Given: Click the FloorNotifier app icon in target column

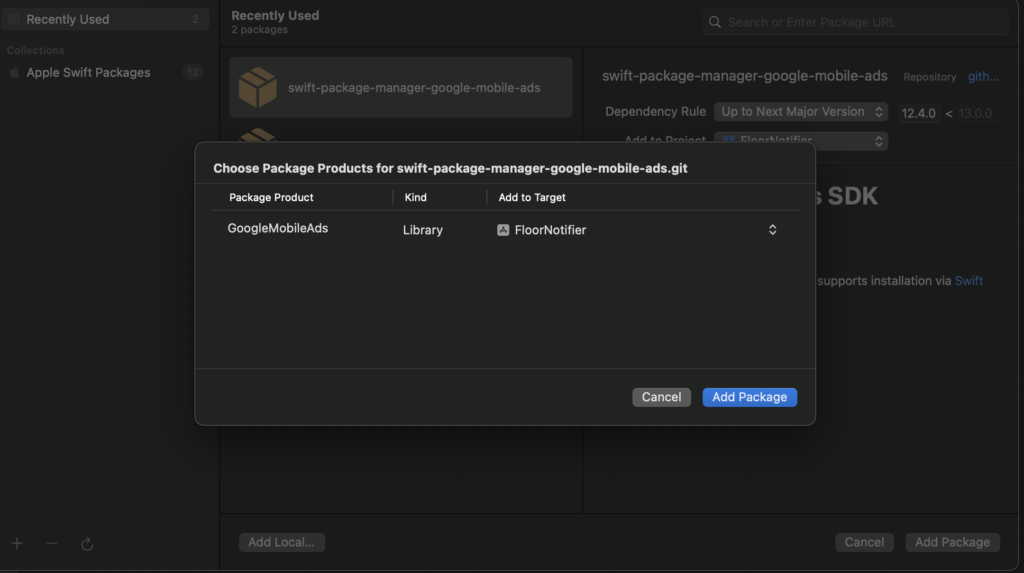Looking at the screenshot, I should click(x=503, y=230).
